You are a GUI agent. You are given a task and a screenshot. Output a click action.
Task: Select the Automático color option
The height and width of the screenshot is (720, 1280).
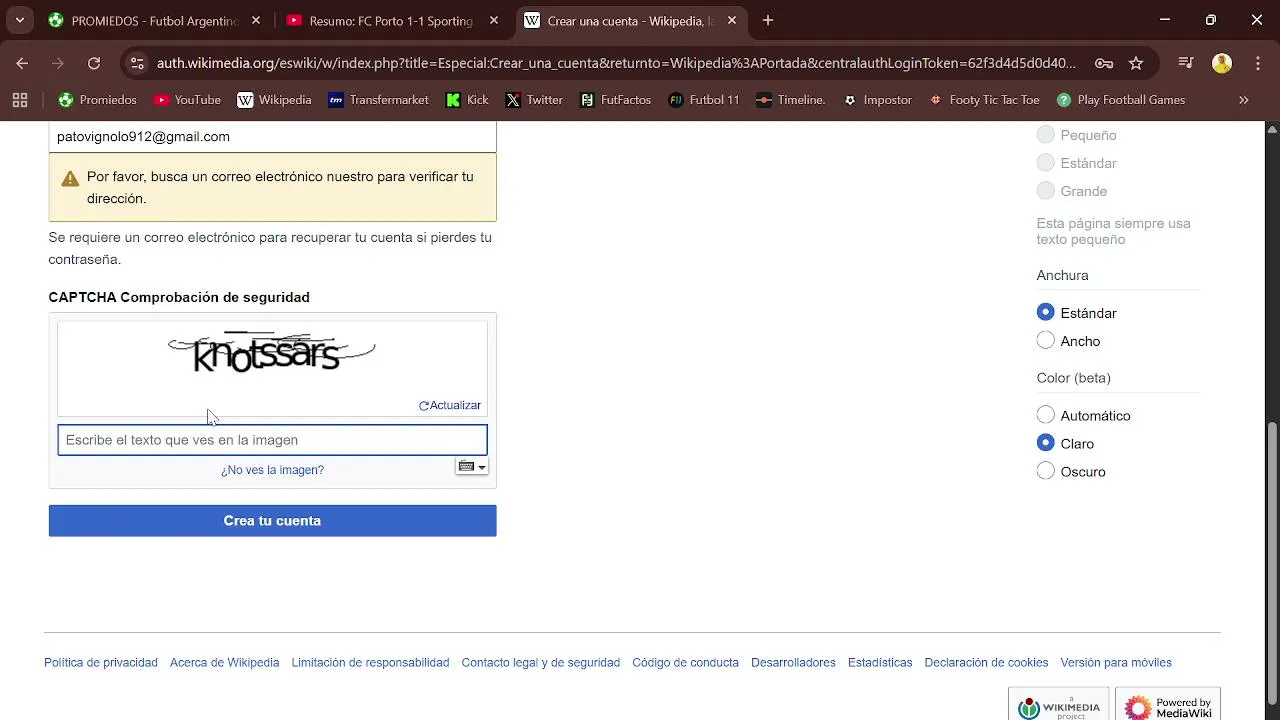point(1046,415)
